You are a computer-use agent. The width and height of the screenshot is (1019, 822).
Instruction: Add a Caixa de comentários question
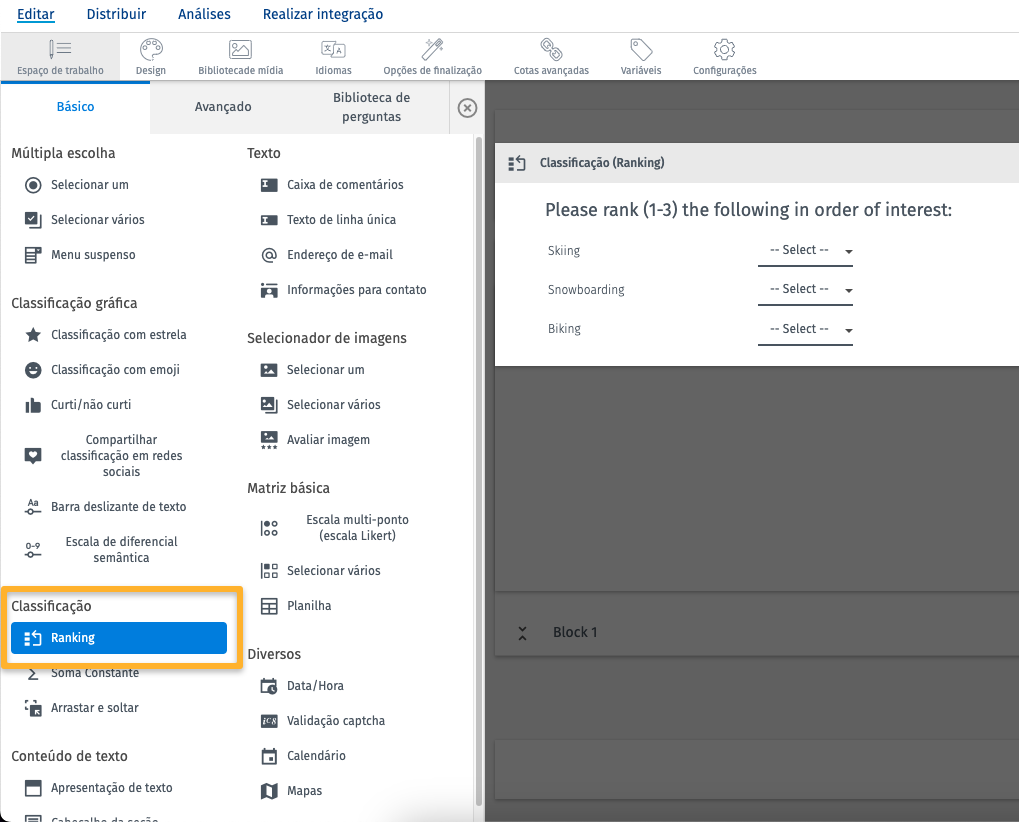(x=332, y=185)
